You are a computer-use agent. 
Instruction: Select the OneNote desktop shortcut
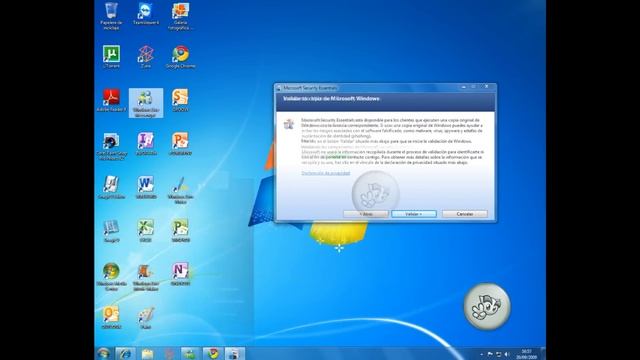pos(180,274)
